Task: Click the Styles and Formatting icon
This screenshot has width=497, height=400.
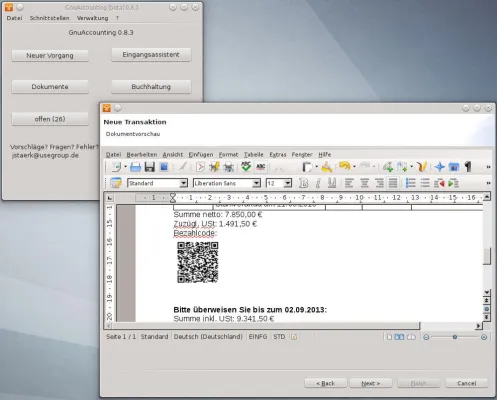Action: (116, 183)
